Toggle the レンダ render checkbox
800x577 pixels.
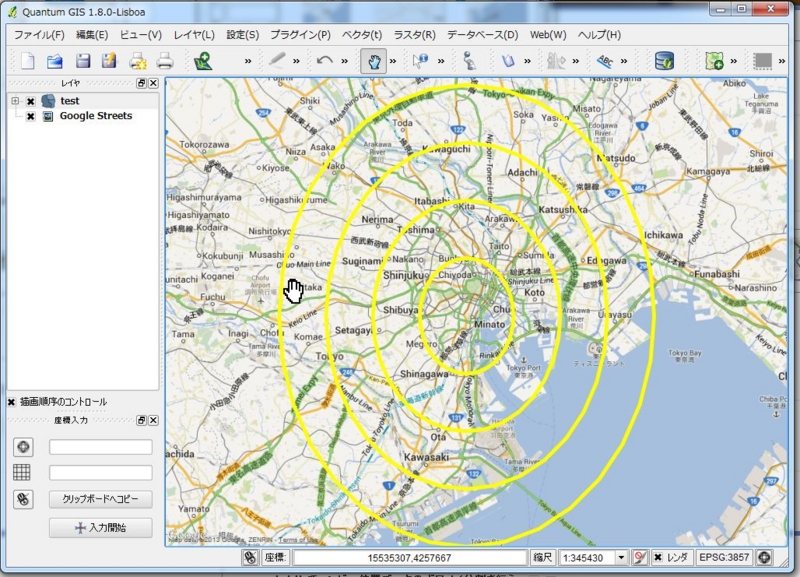click(x=658, y=557)
